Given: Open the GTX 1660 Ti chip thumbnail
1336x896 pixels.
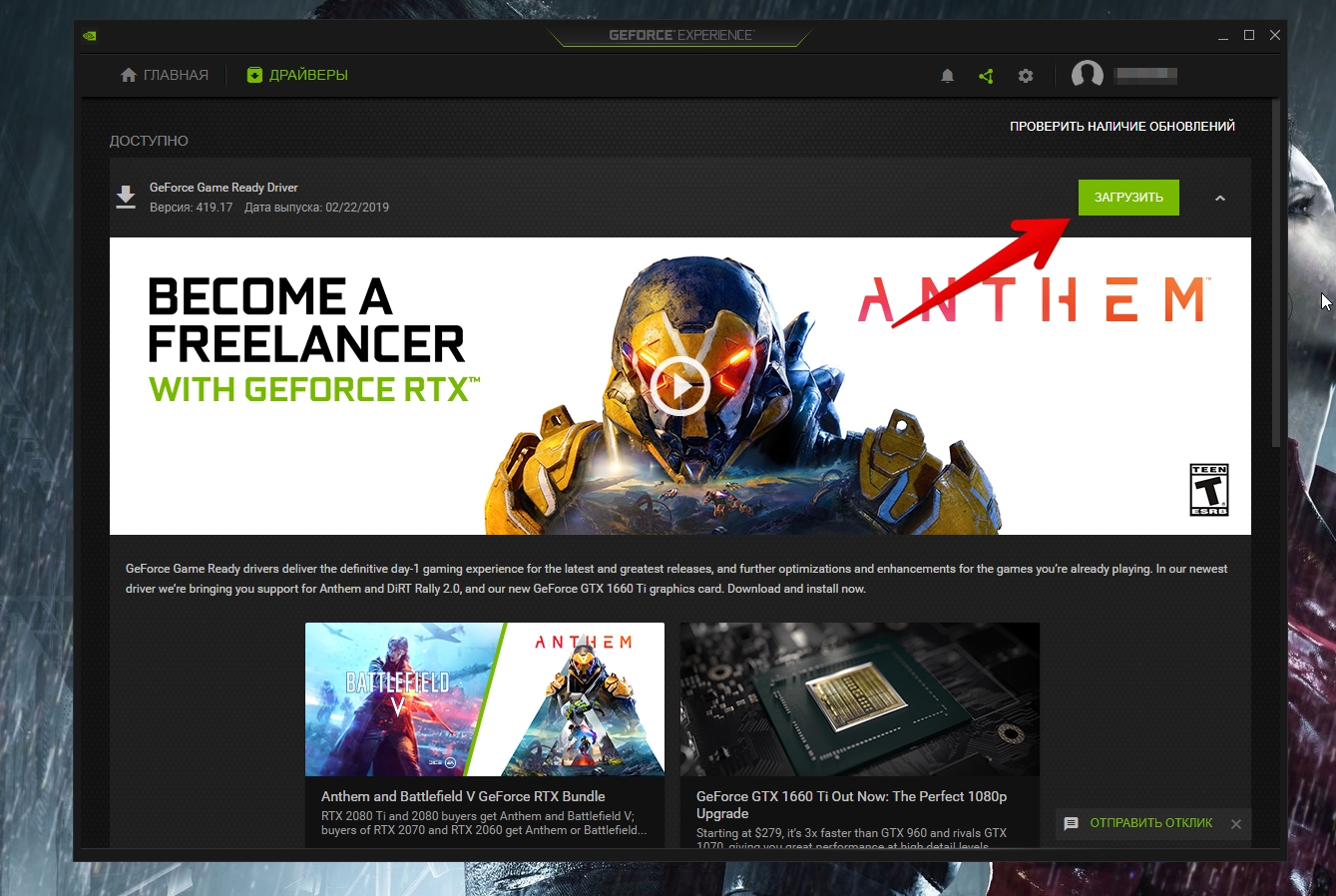Looking at the screenshot, I should [x=860, y=699].
